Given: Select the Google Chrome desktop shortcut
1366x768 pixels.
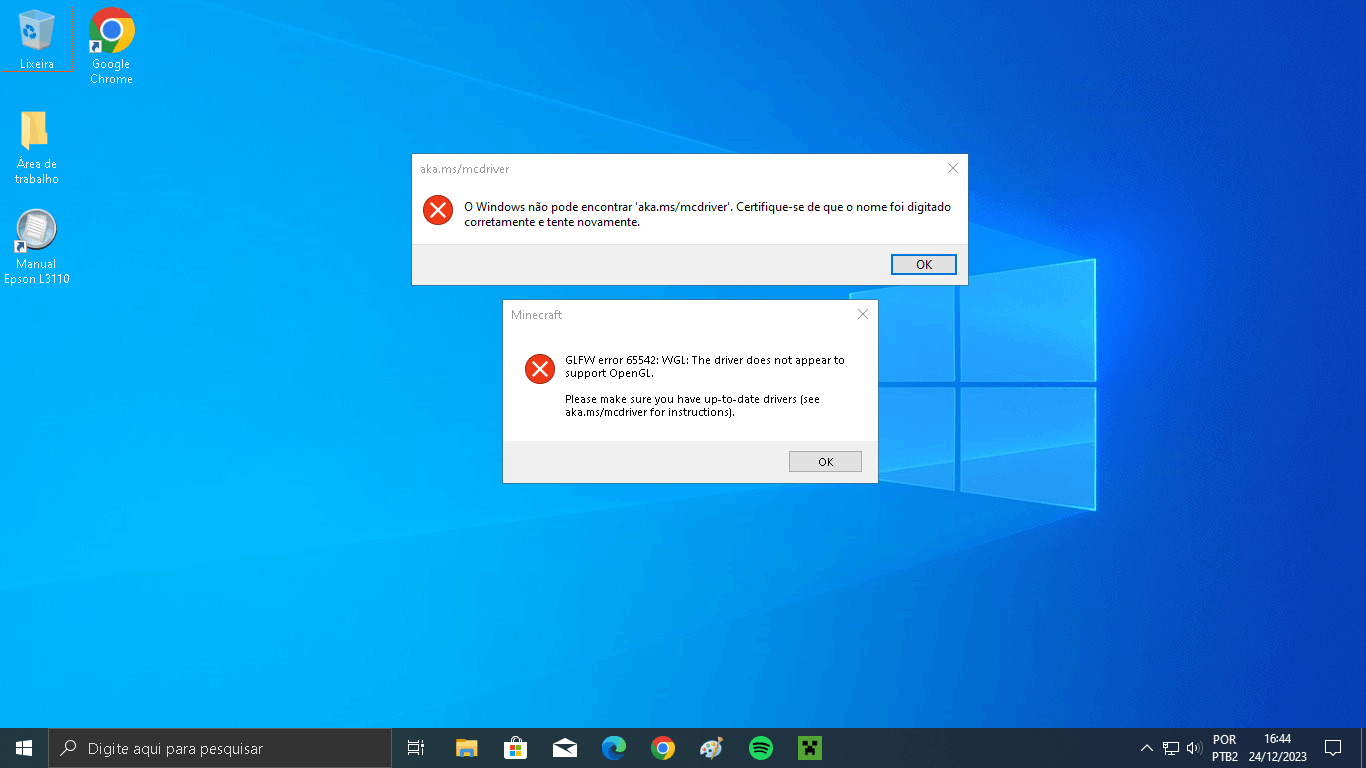Looking at the screenshot, I should (111, 46).
